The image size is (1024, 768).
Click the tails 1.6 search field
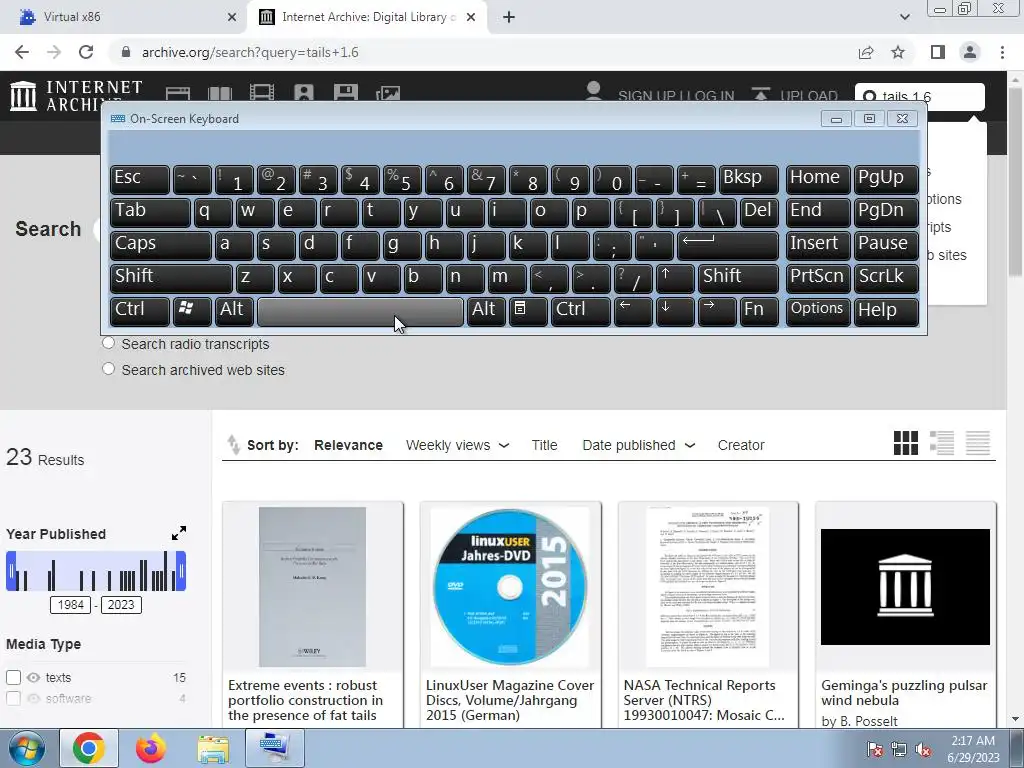tap(920, 96)
